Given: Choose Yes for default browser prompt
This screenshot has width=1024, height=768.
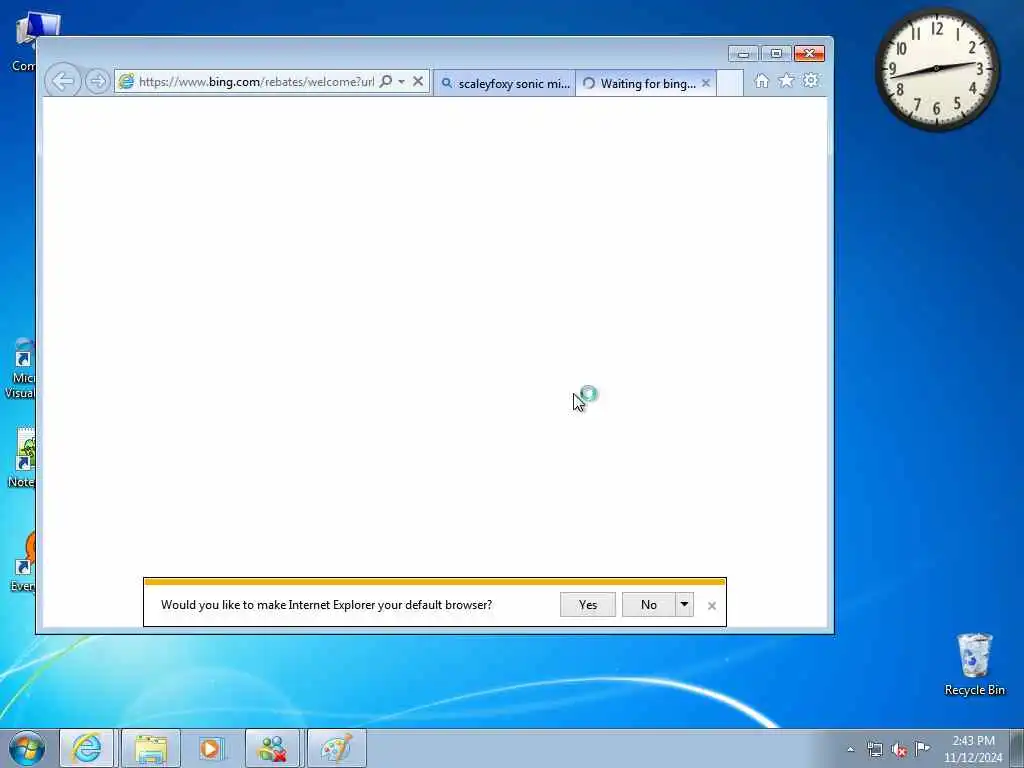Looking at the screenshot, I should click(x=588, y=605).
